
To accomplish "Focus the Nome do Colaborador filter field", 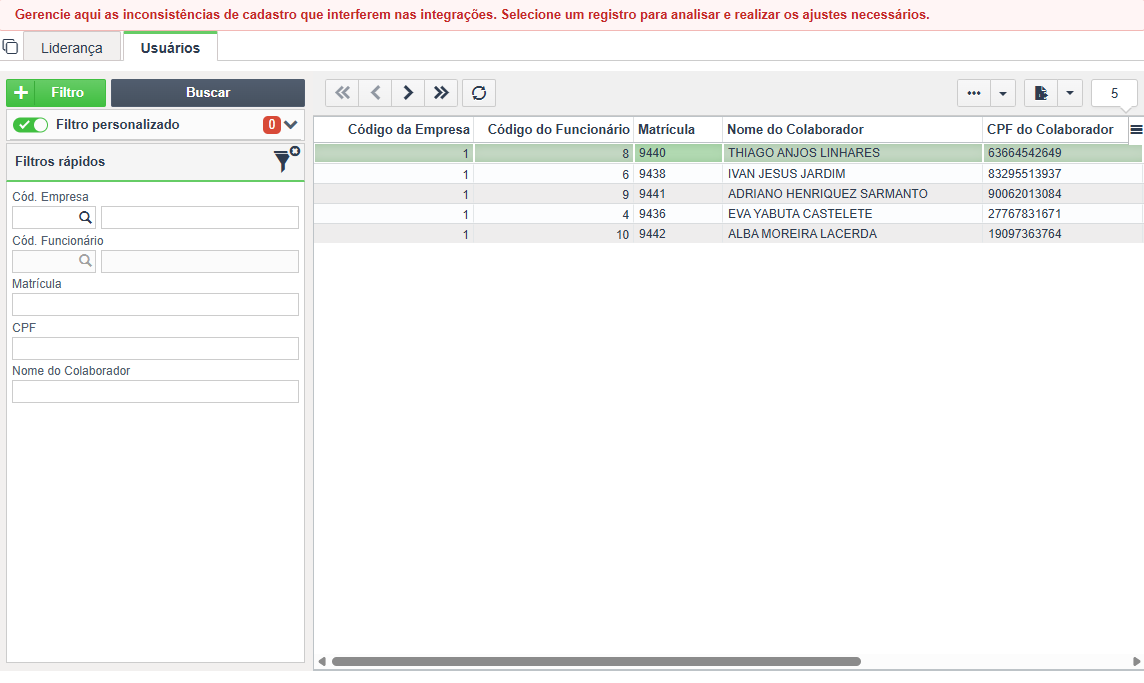I will click(155, 391).
